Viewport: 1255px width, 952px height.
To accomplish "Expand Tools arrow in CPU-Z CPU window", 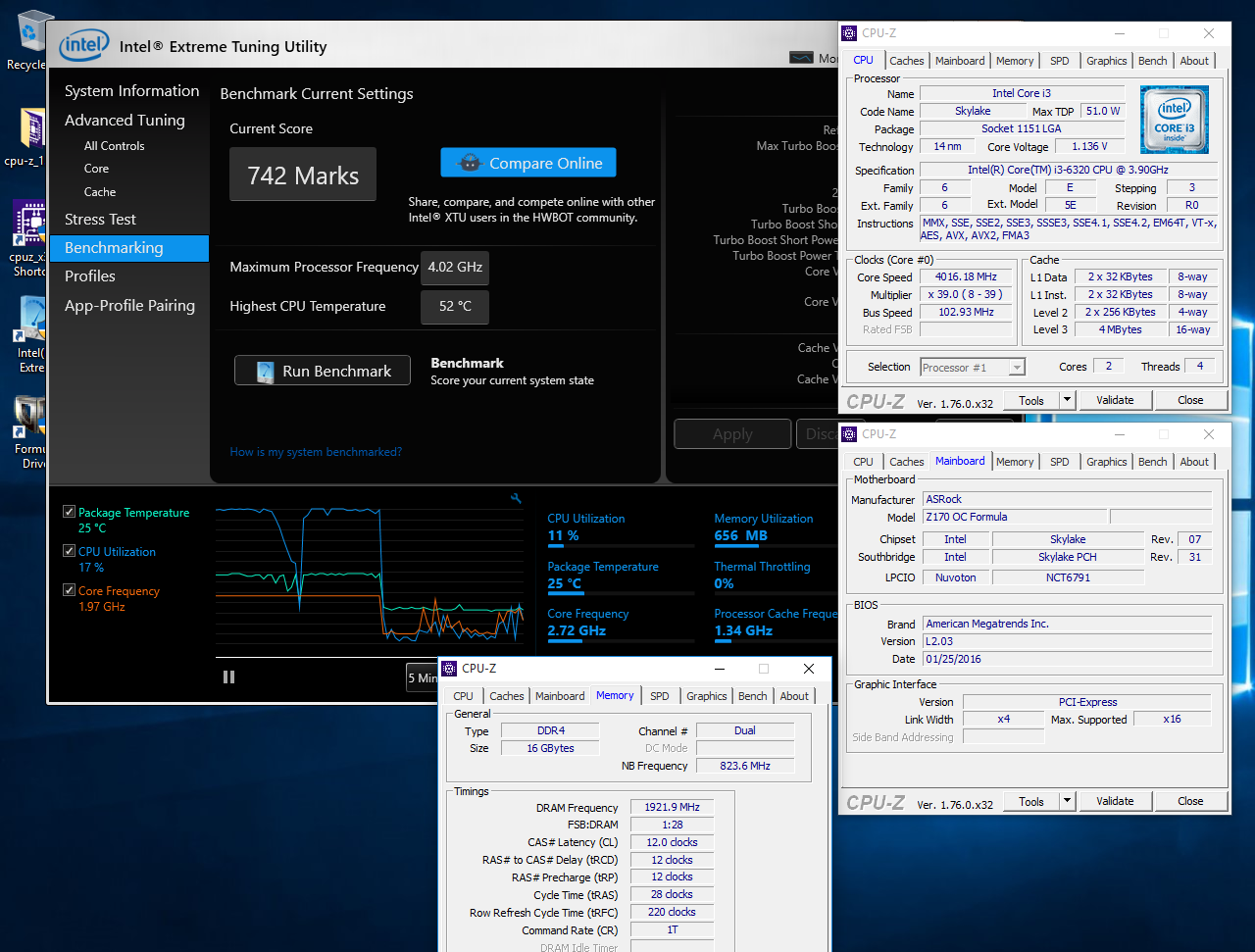I will point(1067,400).
